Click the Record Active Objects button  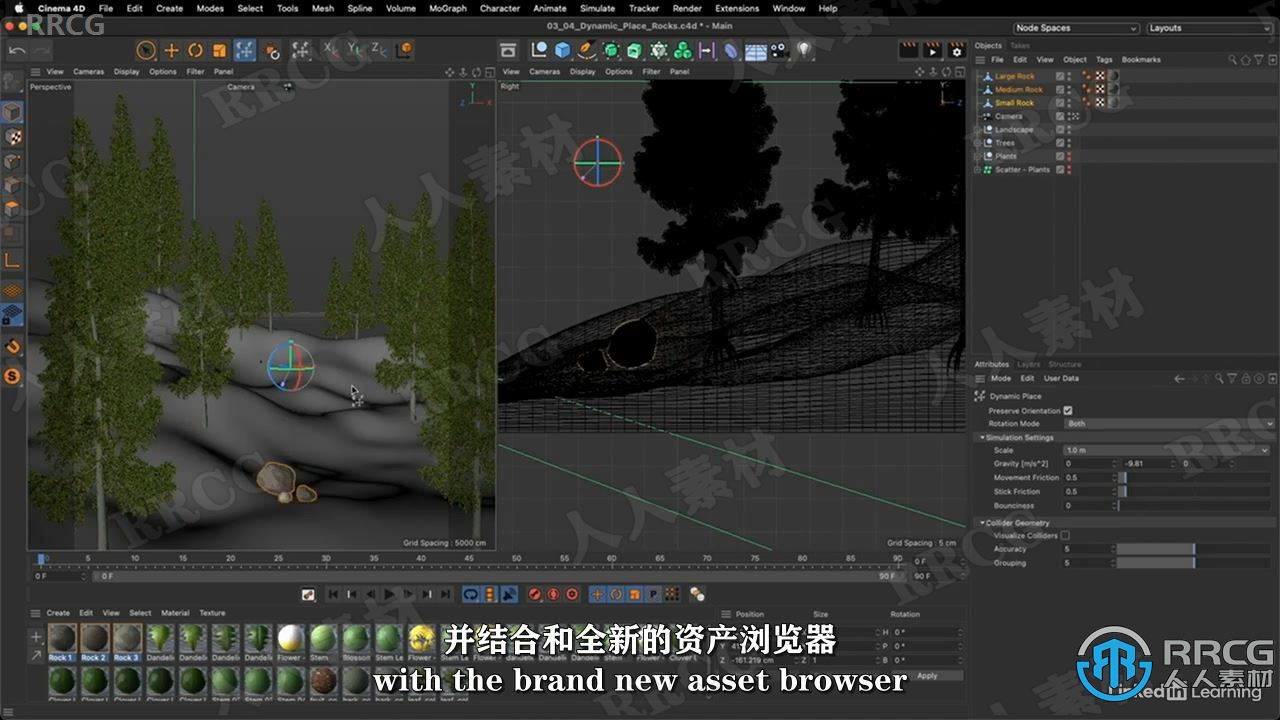(x=535, y=594)
